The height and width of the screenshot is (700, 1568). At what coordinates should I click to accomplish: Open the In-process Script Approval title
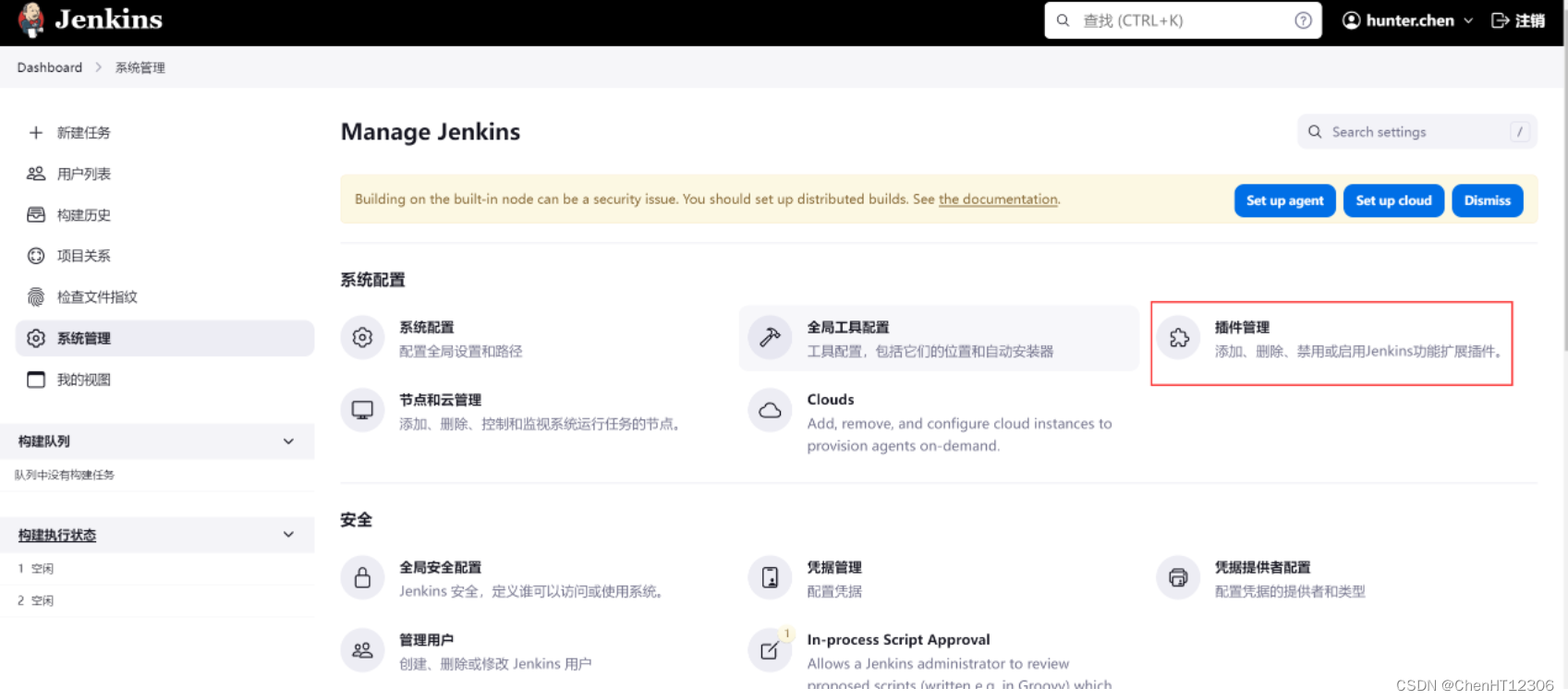click(x=898, y=640)
